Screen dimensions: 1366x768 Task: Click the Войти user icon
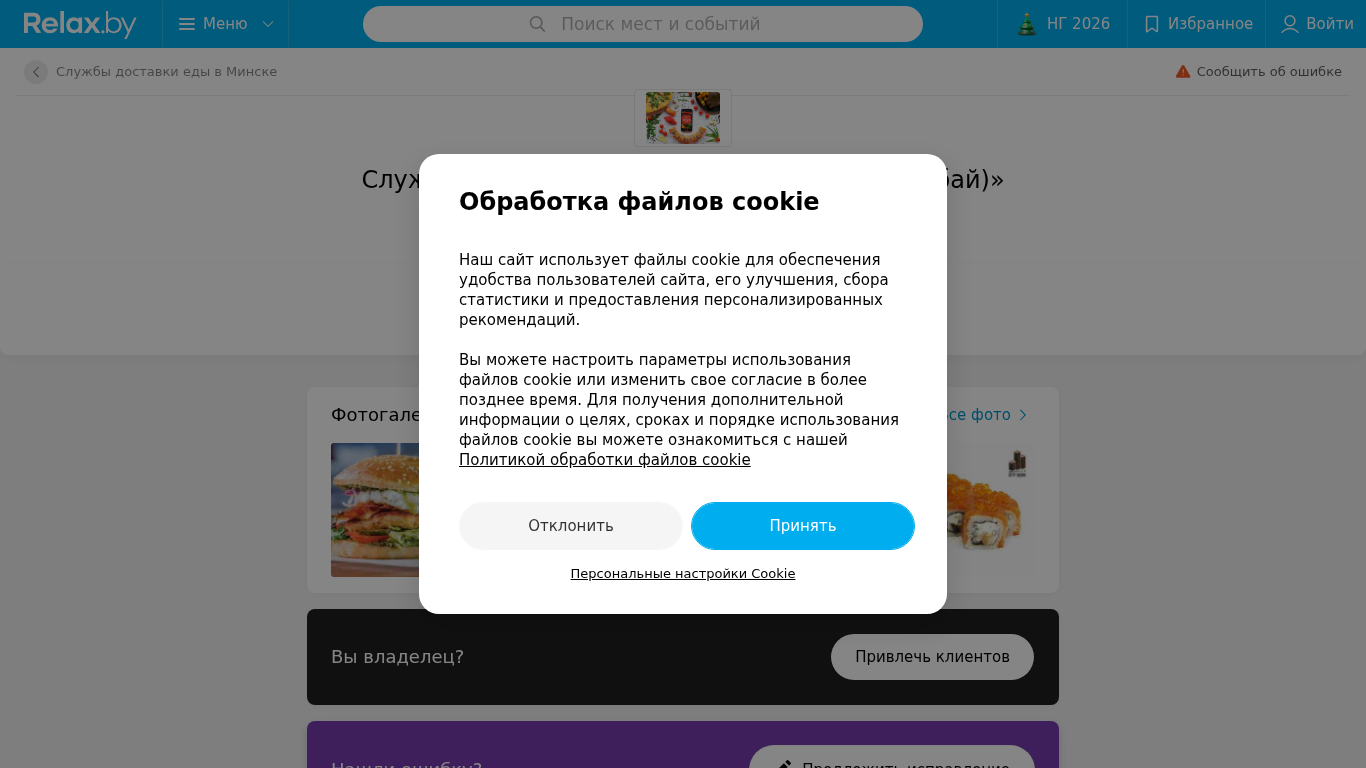(x=1290, y=24)
